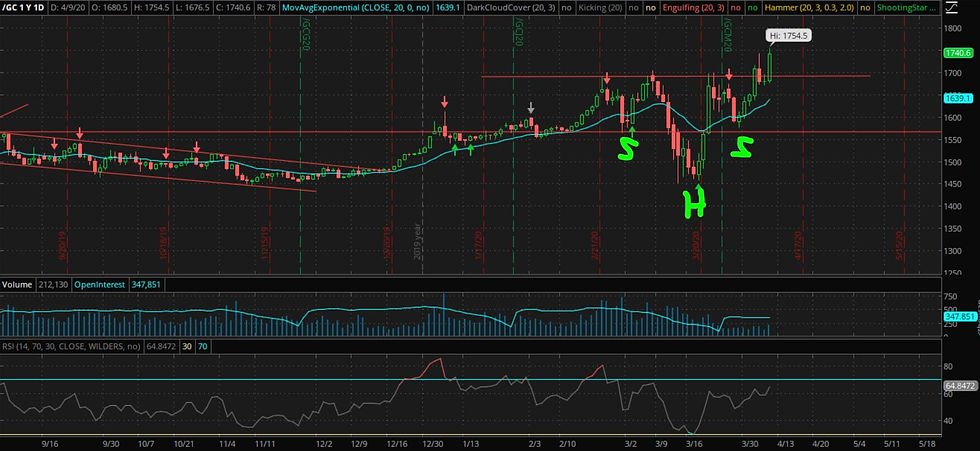Click the /GCJ20 contract rollover marker
The height and width of the screenshot is (451, 980).
(519, 31)
